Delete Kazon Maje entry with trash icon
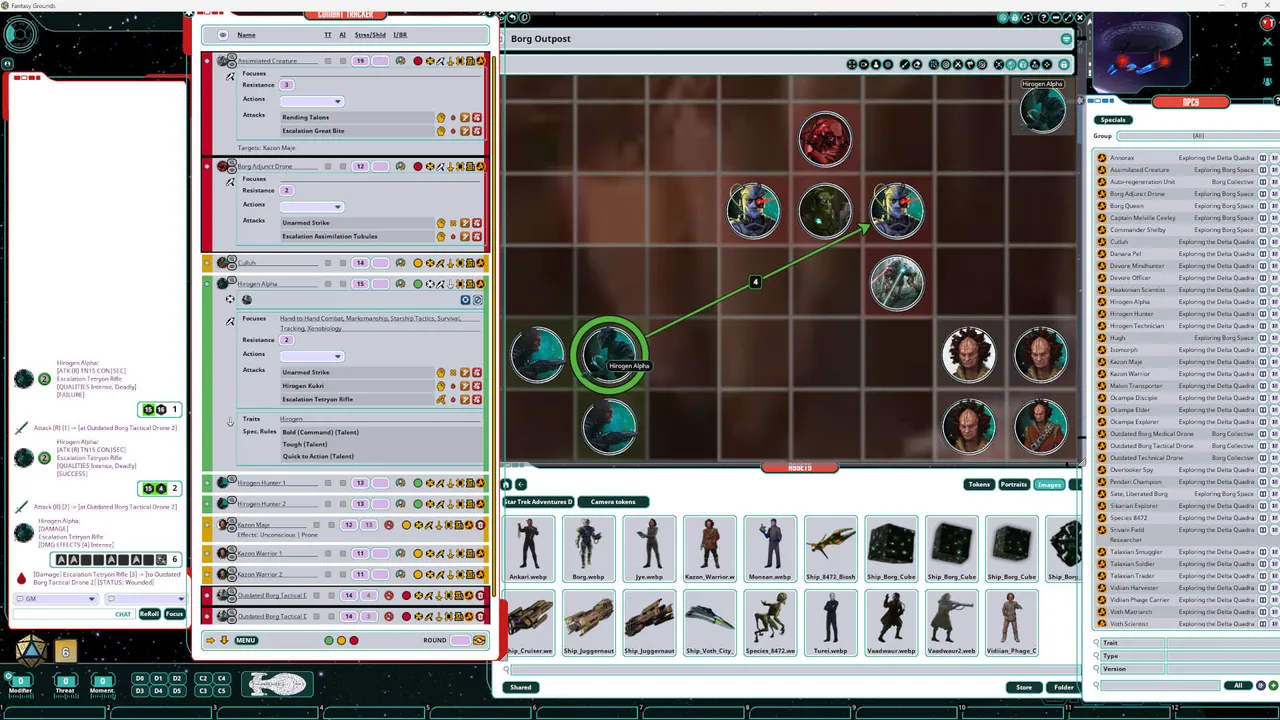1280x720 pixels. [481, 525]
